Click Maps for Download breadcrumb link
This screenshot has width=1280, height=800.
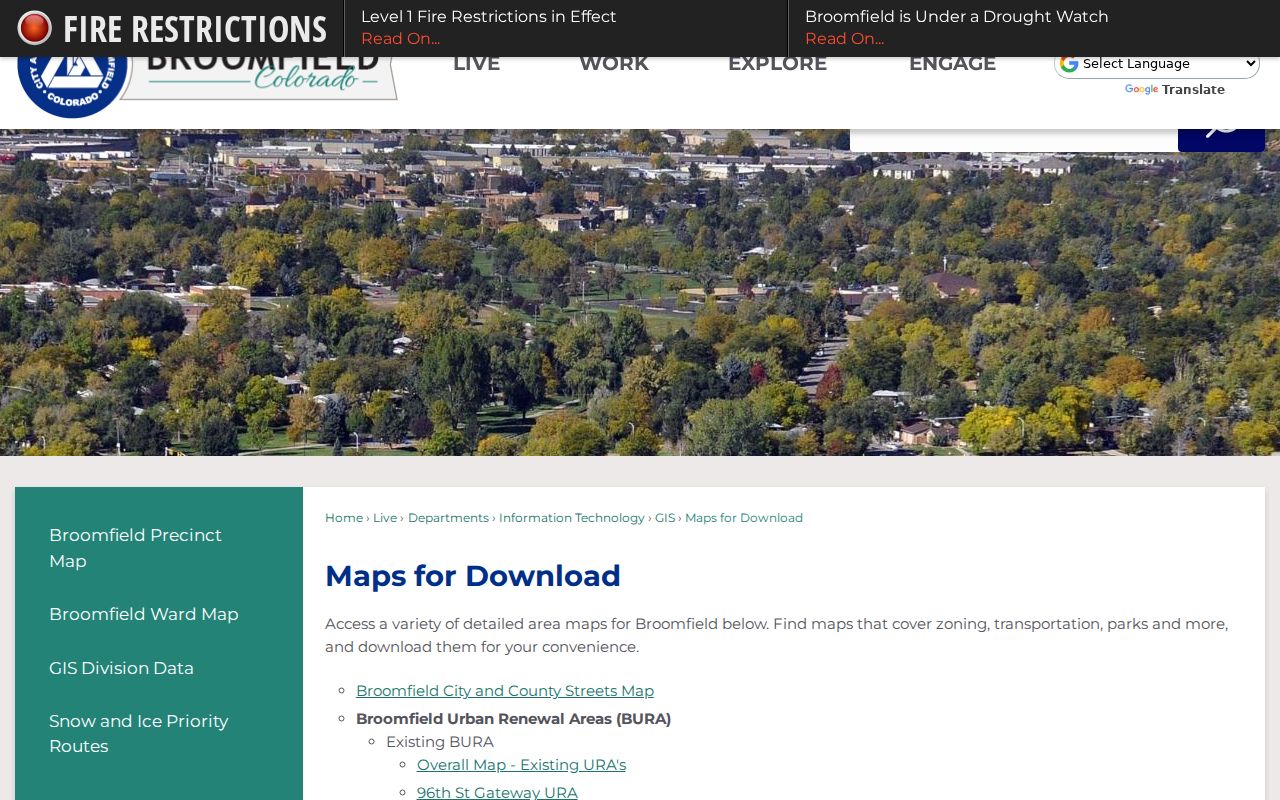point(744,518)
